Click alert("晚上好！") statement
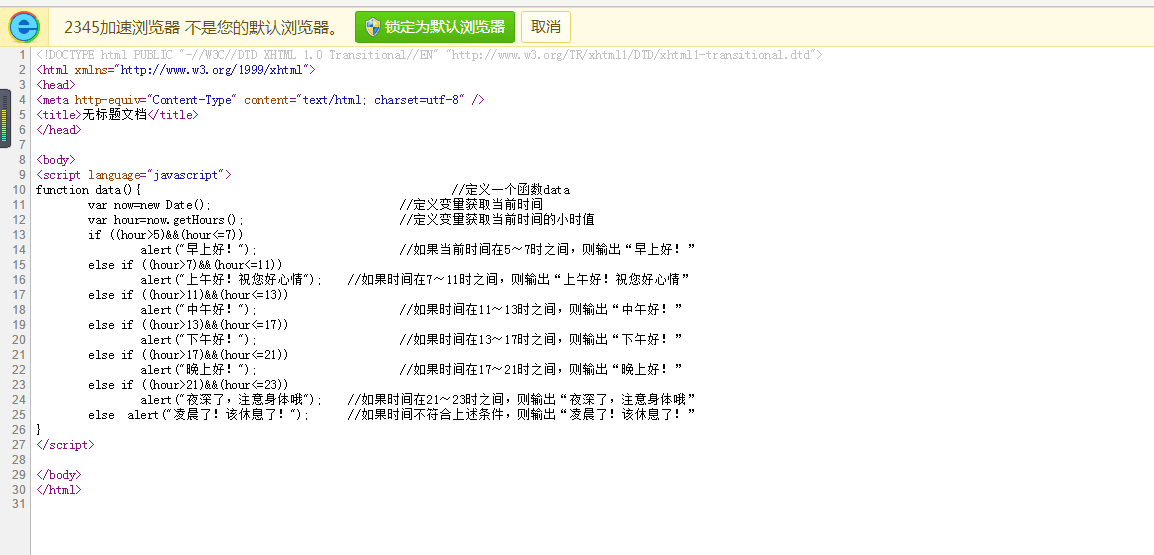Screen dimensions: 1154x555 tap(199, 370)
